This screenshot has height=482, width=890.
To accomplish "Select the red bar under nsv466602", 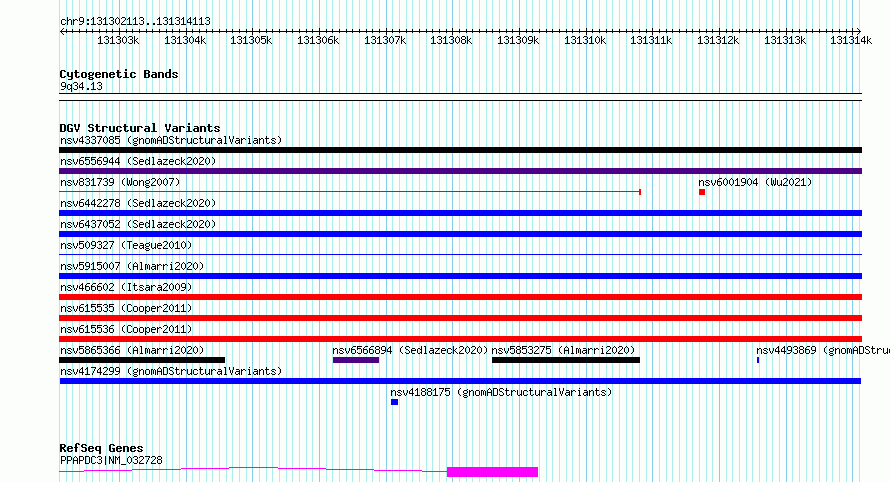I will coord(460,297).
